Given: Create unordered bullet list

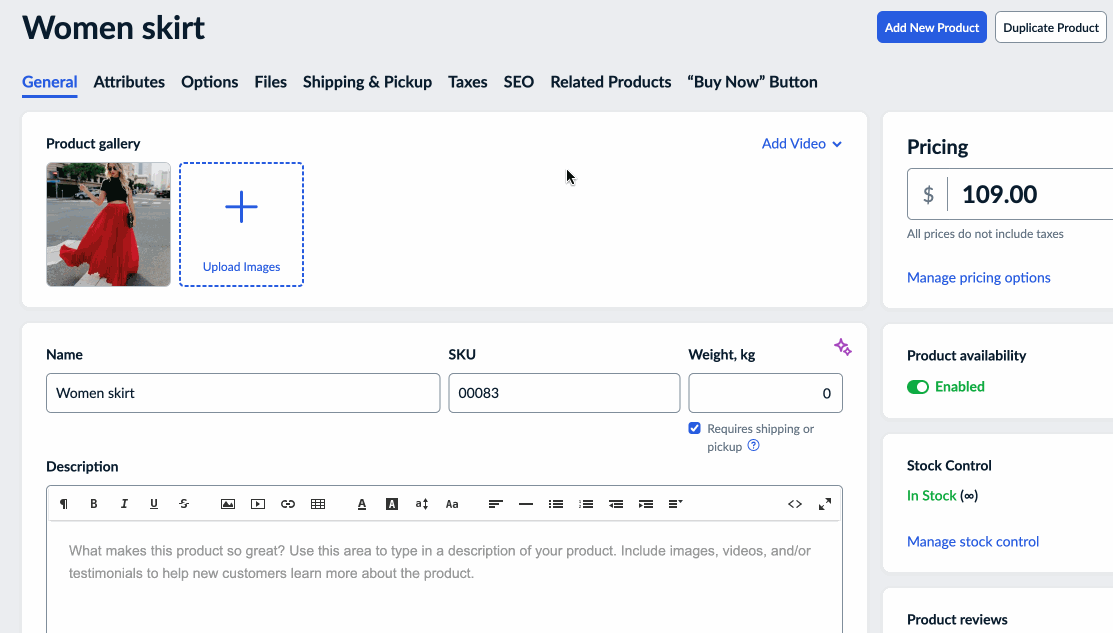Looking at the screenshot, I should (x=556, y=504).
